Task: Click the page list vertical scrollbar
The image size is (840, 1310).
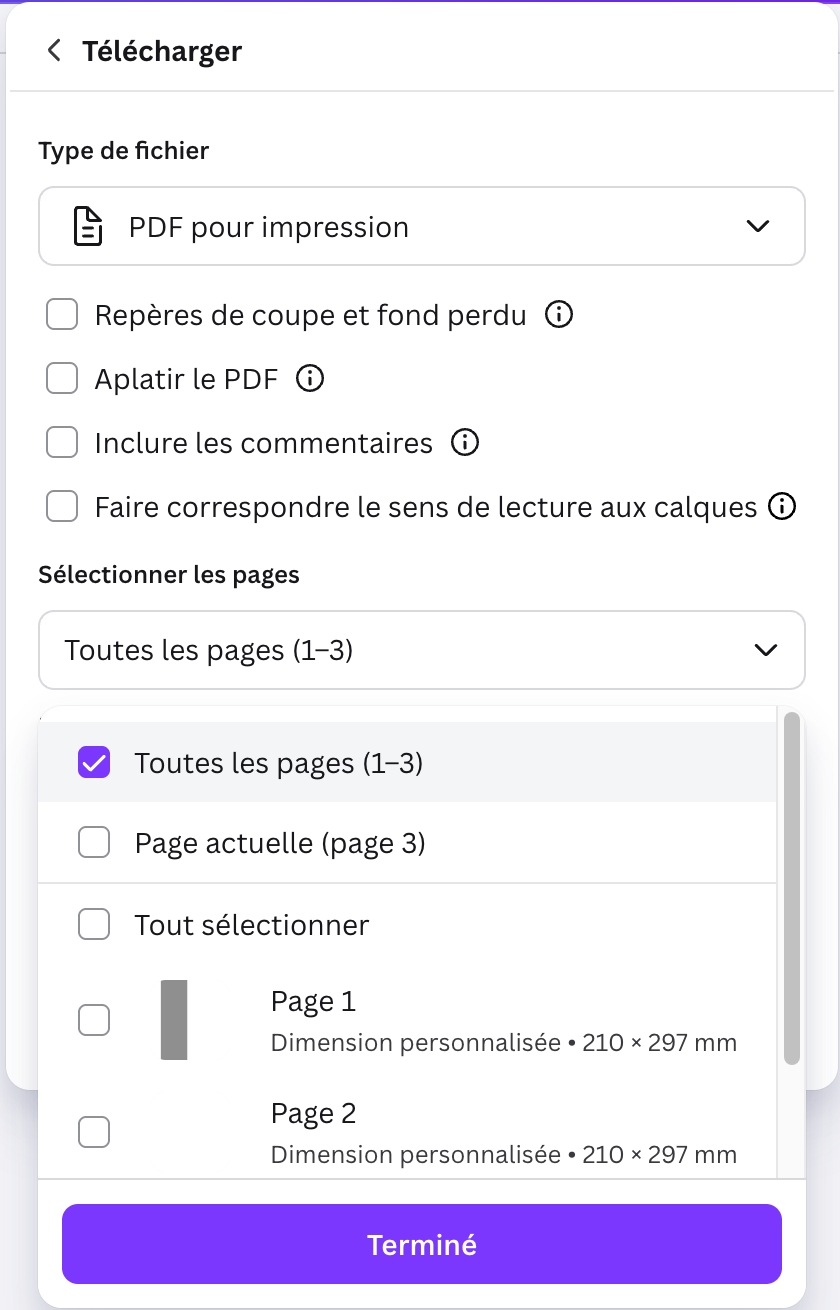Action: [792, 888]
